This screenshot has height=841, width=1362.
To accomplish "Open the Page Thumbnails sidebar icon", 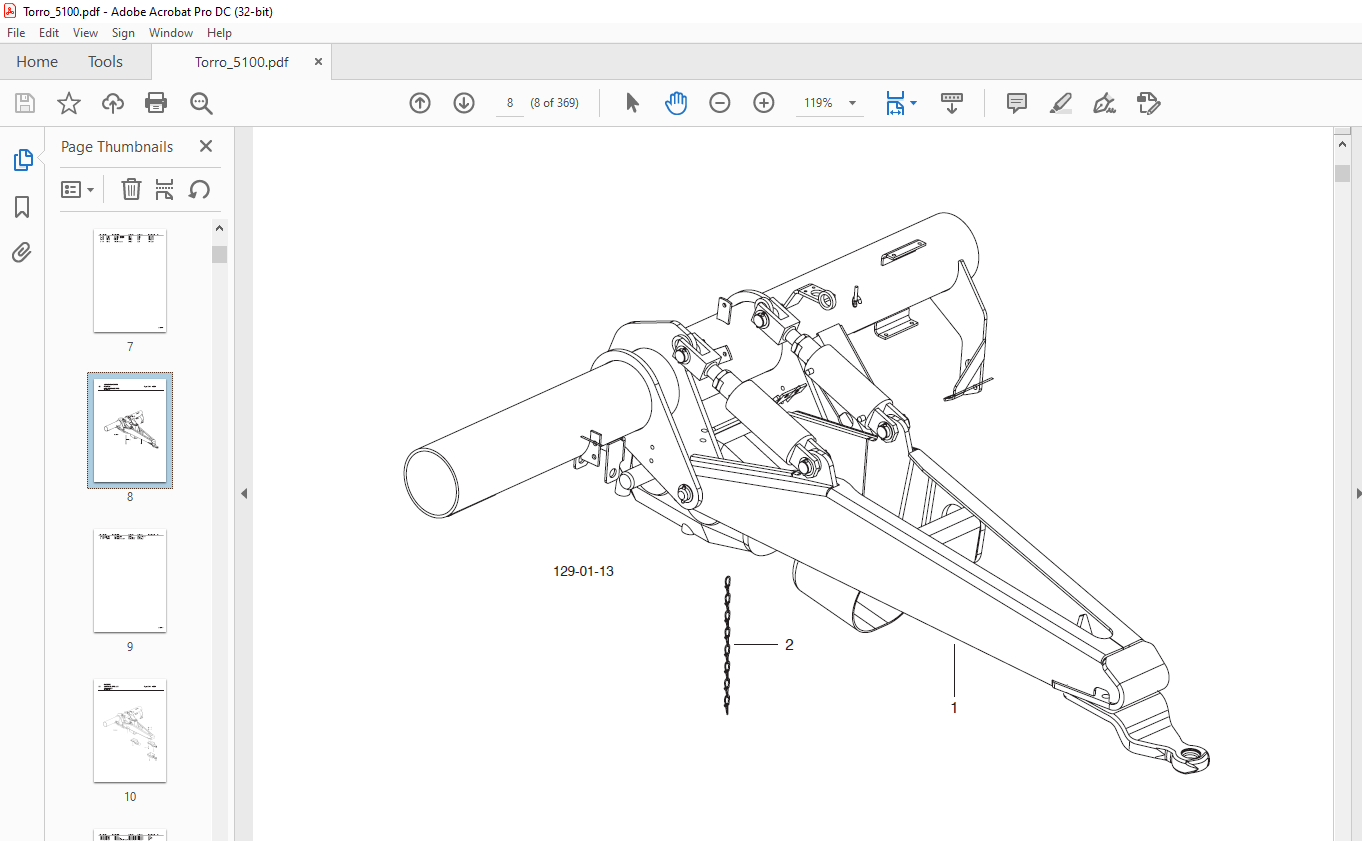I will (22, 160).
